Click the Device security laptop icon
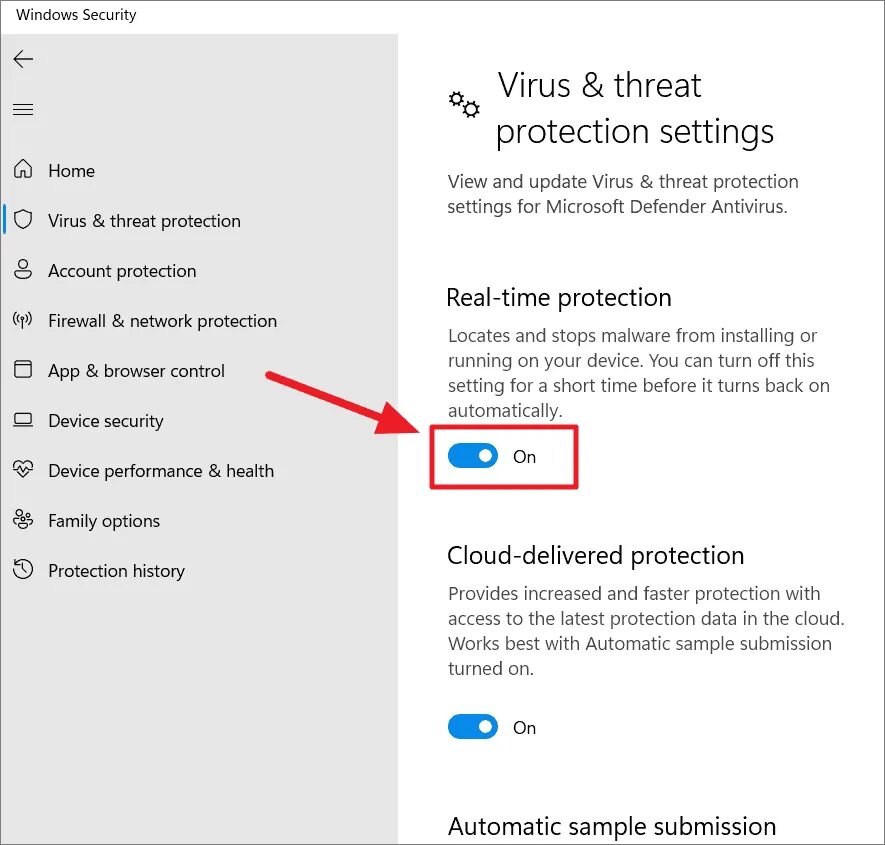 (x=23, y=420)
